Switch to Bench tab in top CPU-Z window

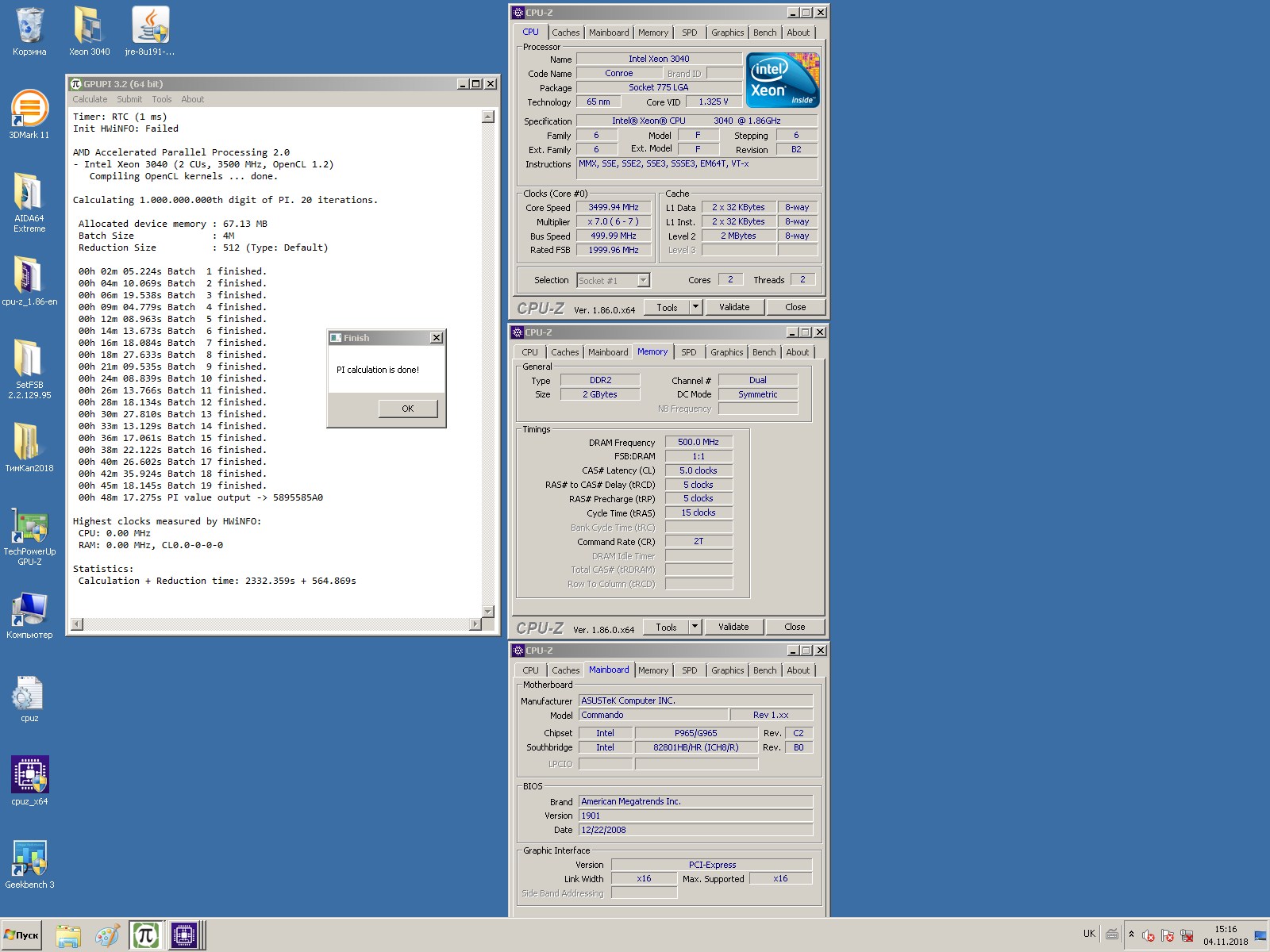[765, 33]
